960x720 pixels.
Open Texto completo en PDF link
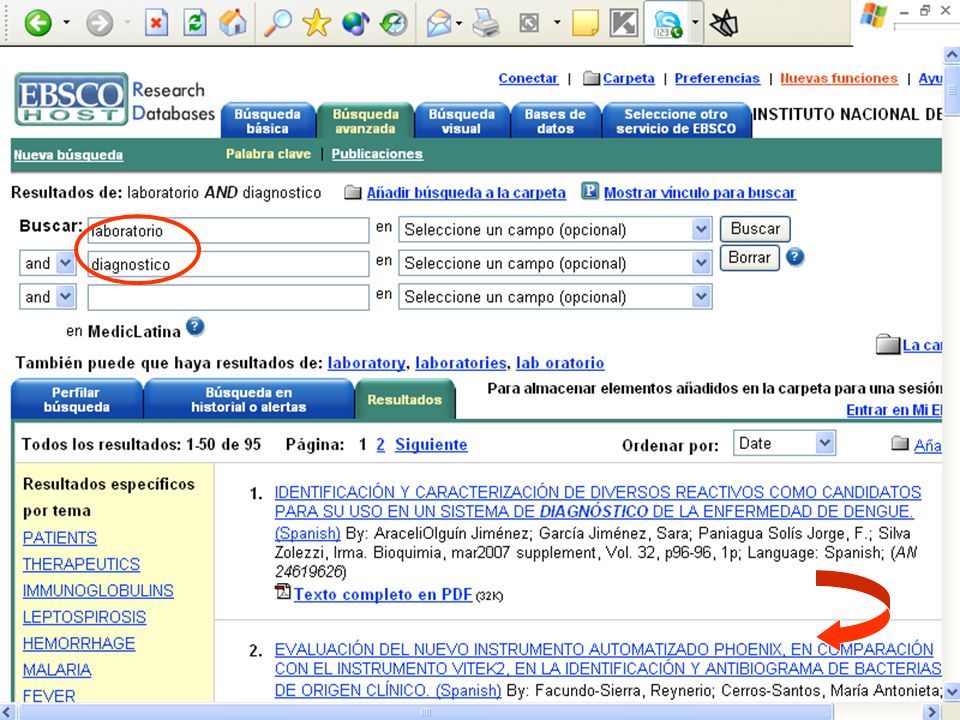[383, 594]
